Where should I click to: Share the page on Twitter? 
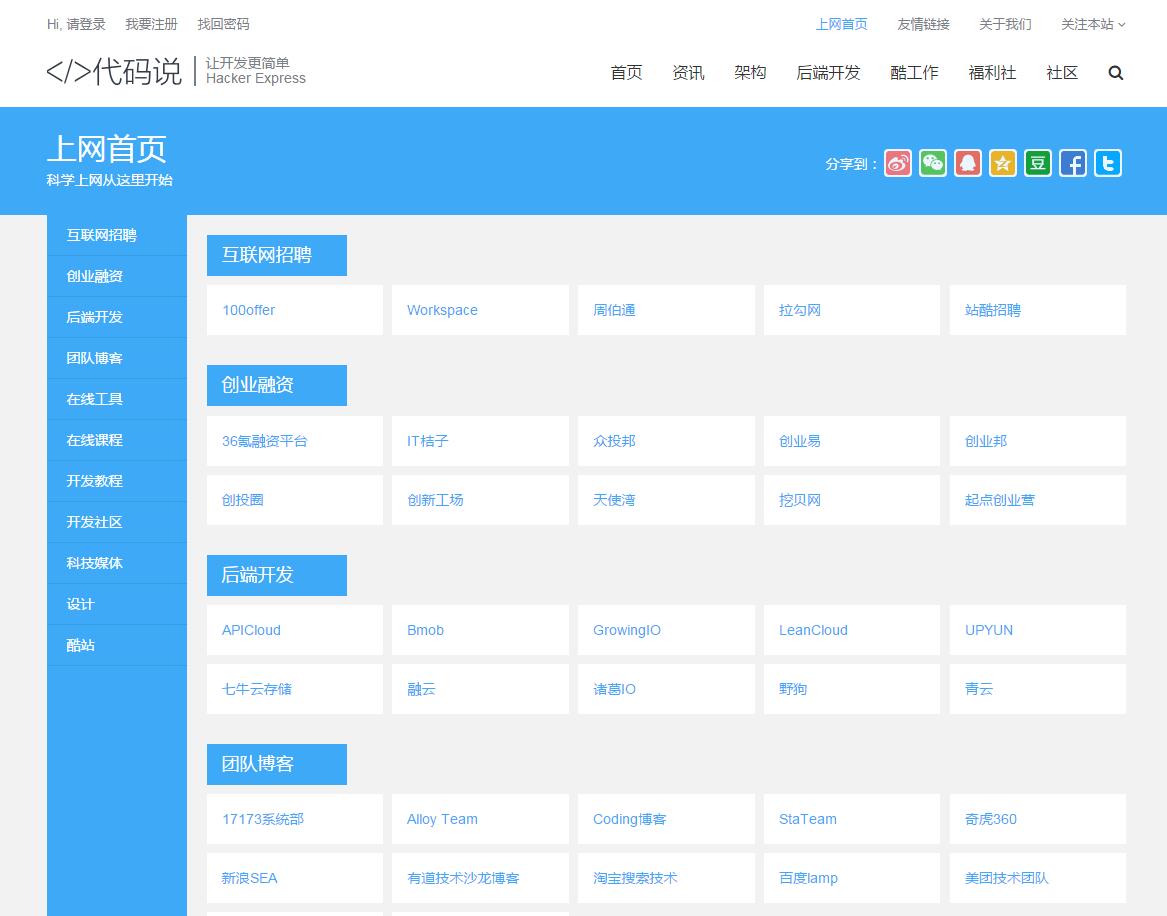1107,163
